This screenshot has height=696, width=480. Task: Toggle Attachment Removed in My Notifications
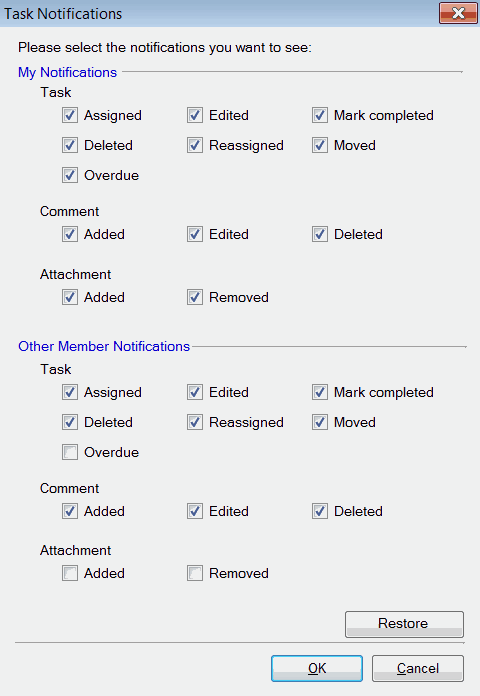click(195, 297)
